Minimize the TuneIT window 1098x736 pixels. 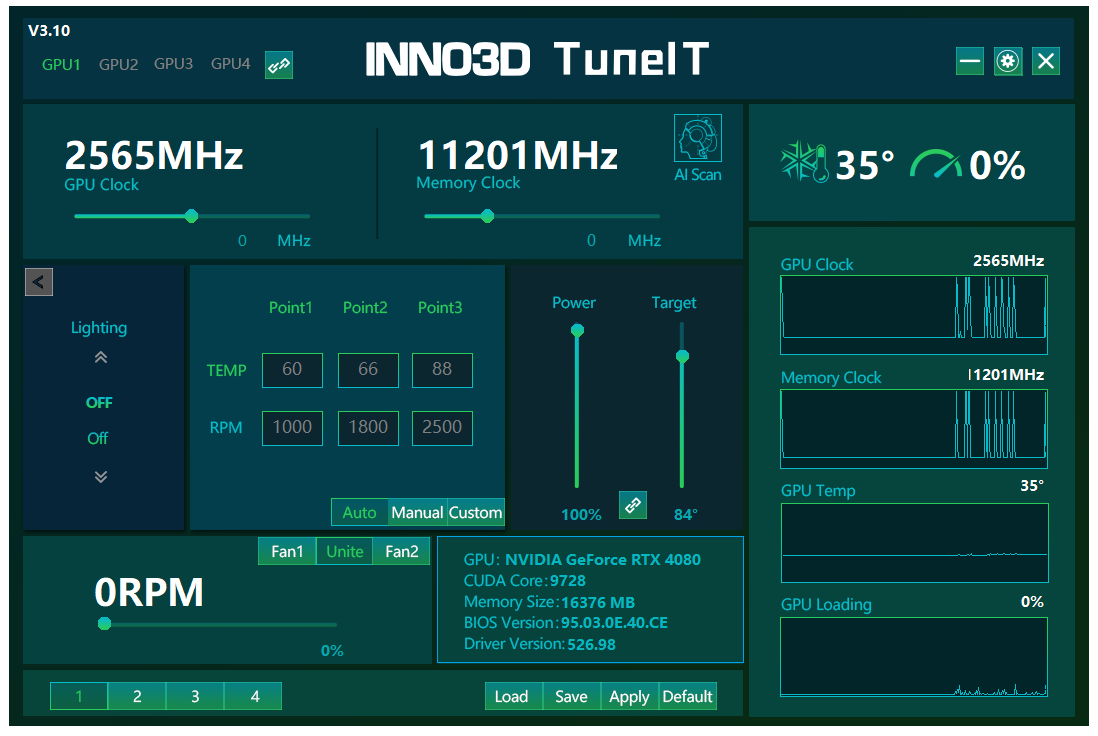[x=970, y=62]
